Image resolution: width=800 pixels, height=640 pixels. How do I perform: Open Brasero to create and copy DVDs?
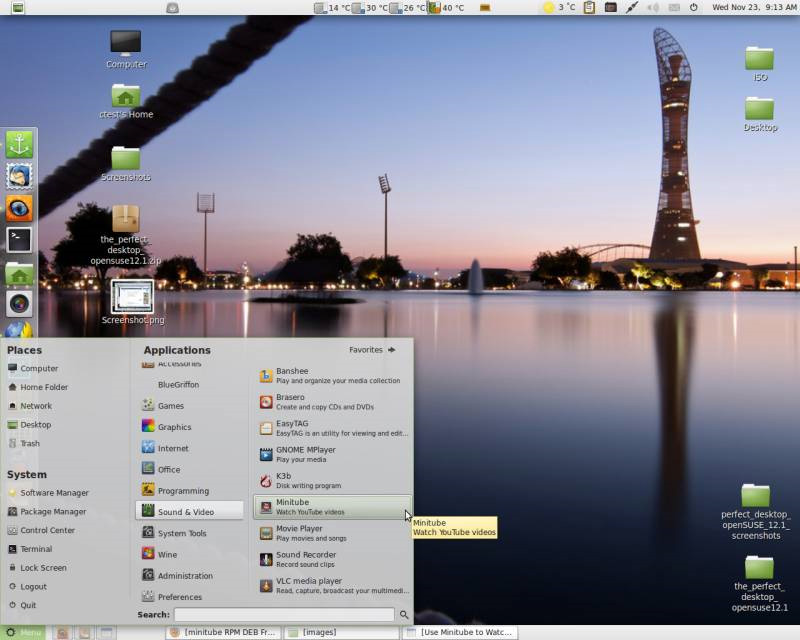coord(320,403)
